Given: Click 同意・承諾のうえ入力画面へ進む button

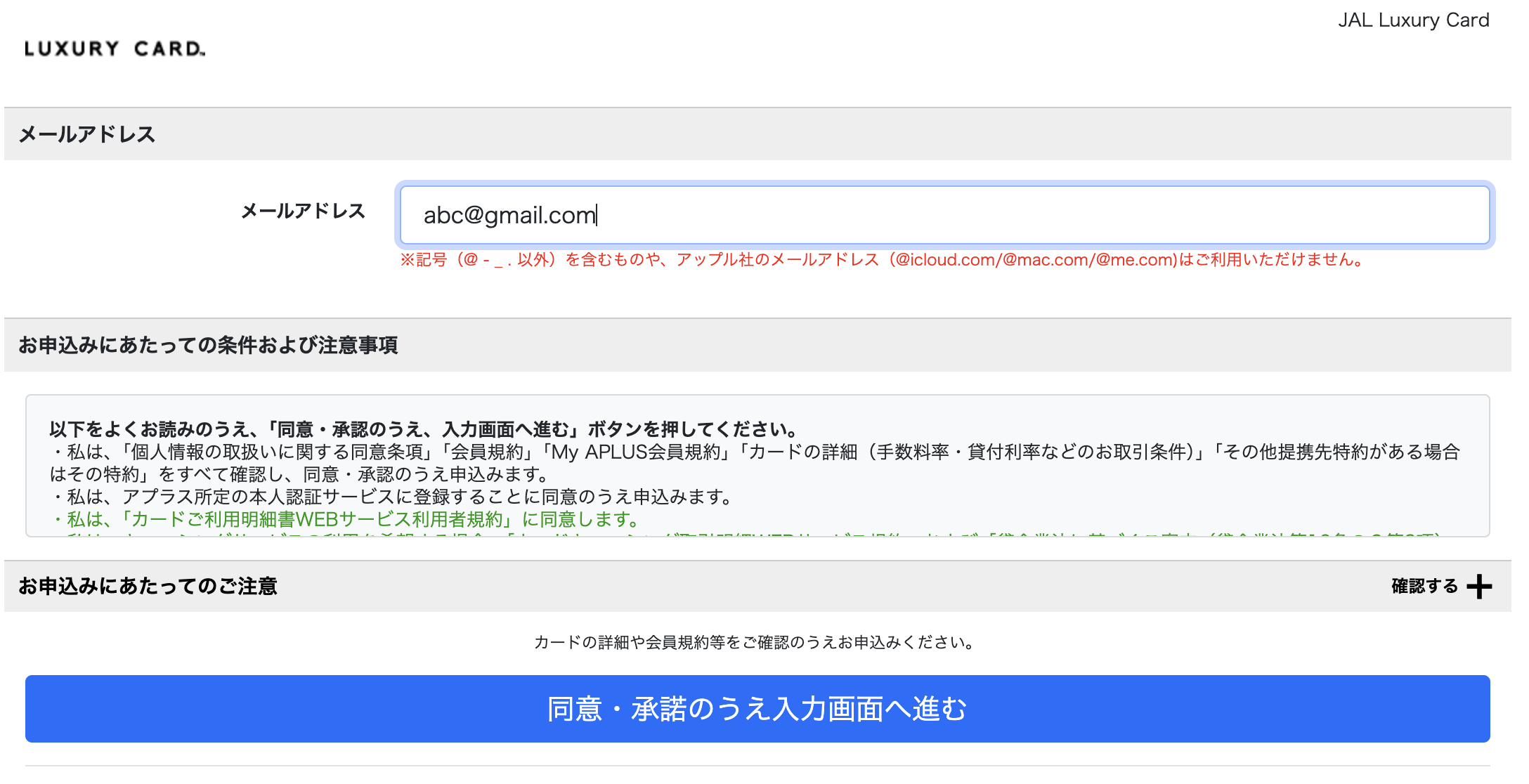Looking at the screenshot, I should click(x=757, y=709).
